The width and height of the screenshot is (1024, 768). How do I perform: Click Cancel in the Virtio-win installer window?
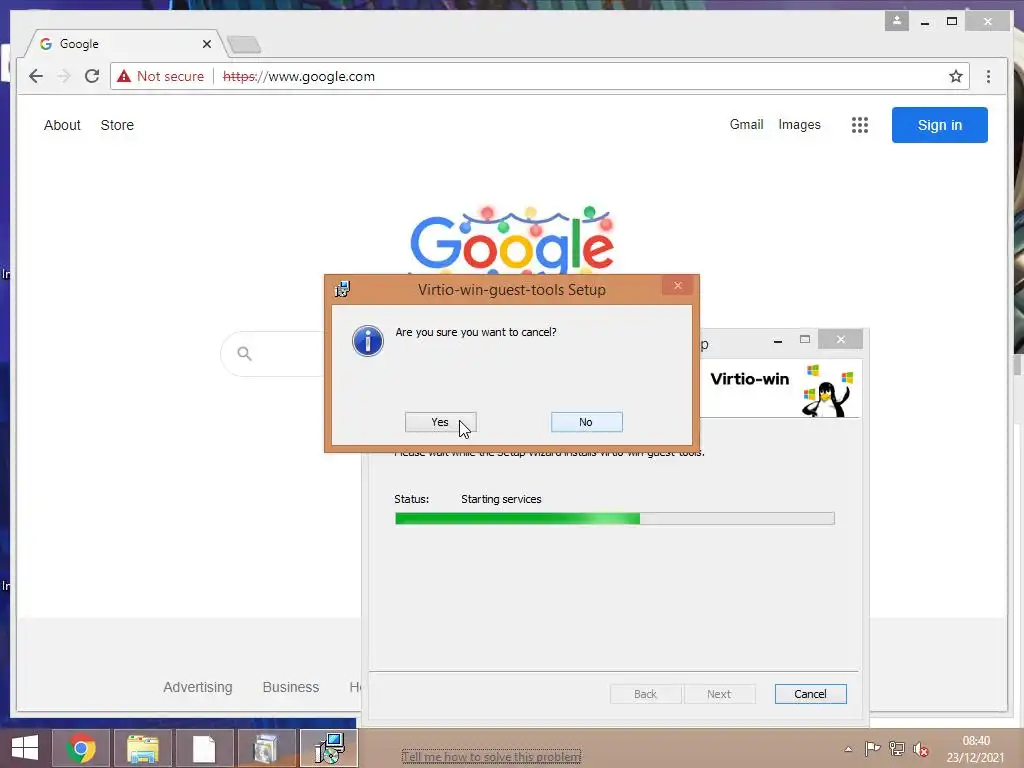click(810, 694)
